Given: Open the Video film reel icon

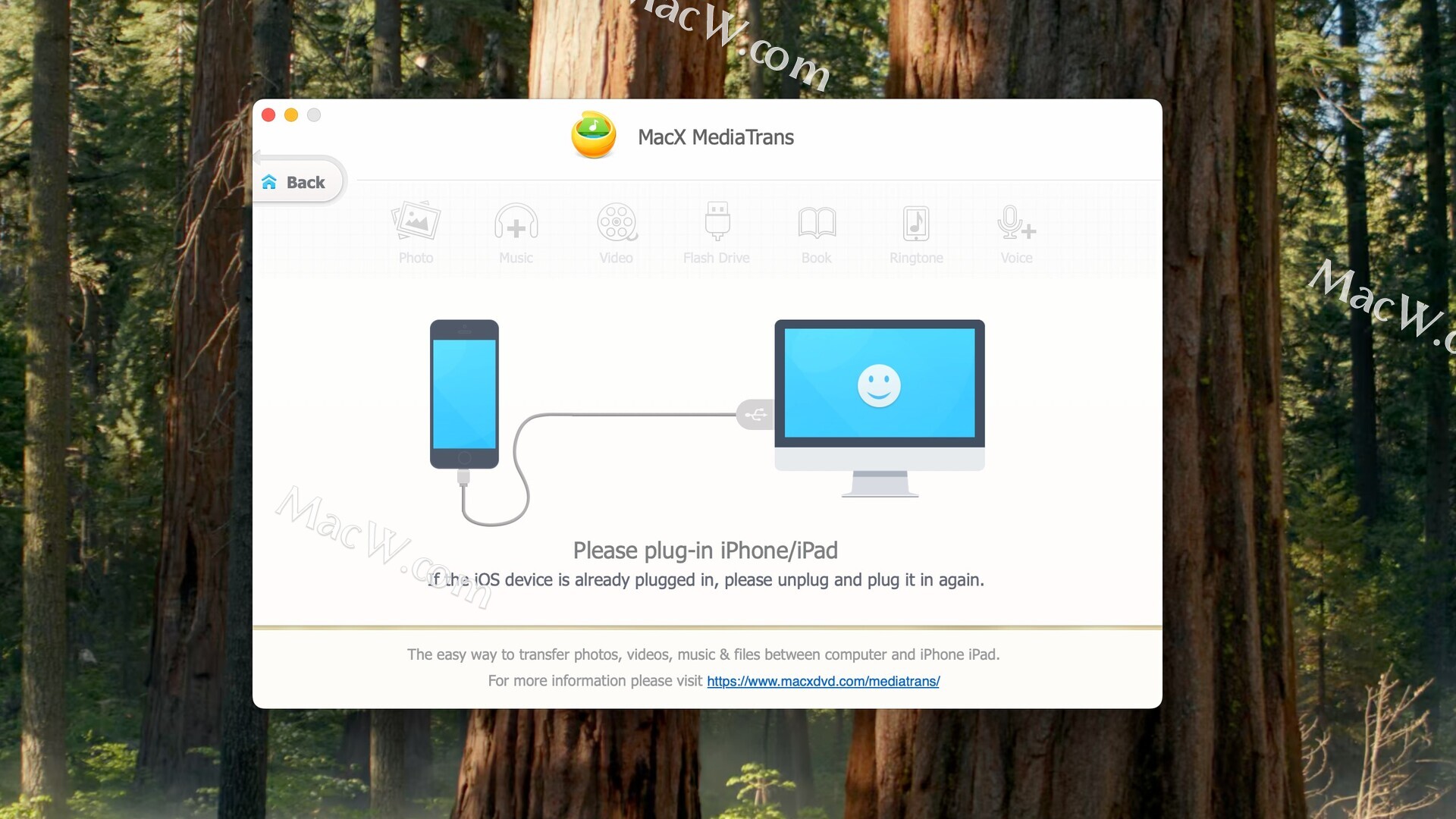Looking at the screenshot, I should [x=617, y=222].
